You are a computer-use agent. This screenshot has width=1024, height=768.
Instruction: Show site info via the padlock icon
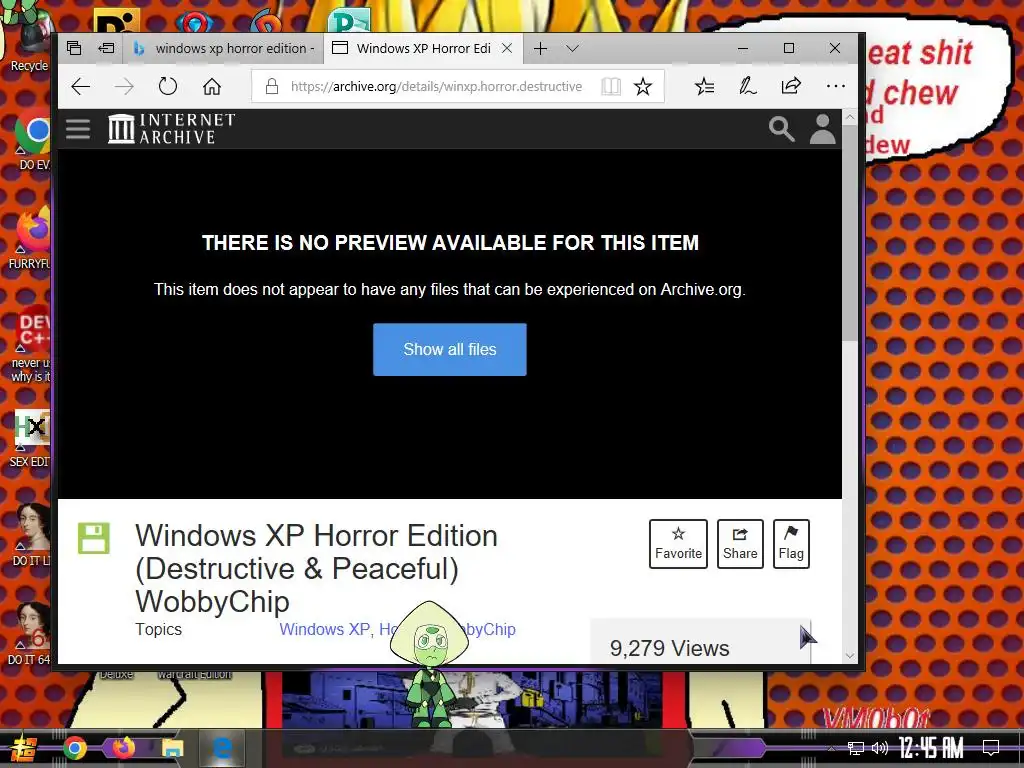click(272, 86)
